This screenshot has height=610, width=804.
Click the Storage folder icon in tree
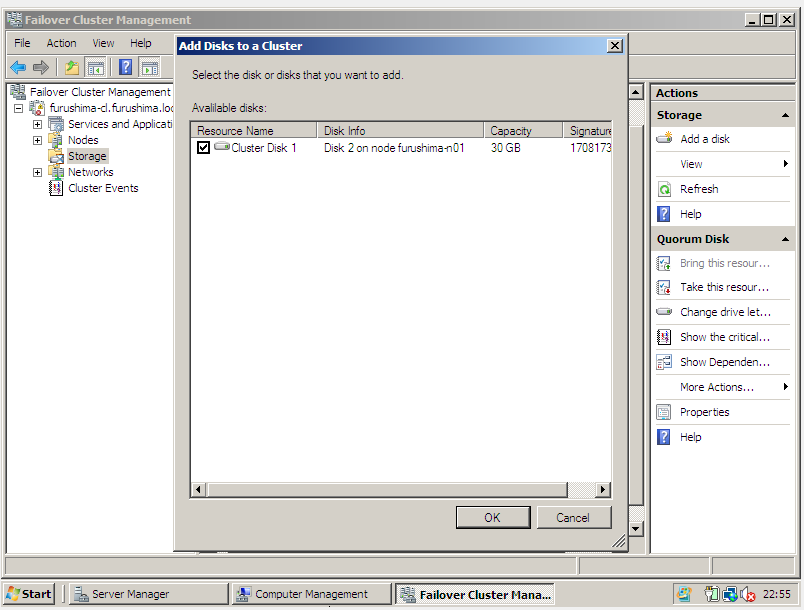click(x=56, y=156)
